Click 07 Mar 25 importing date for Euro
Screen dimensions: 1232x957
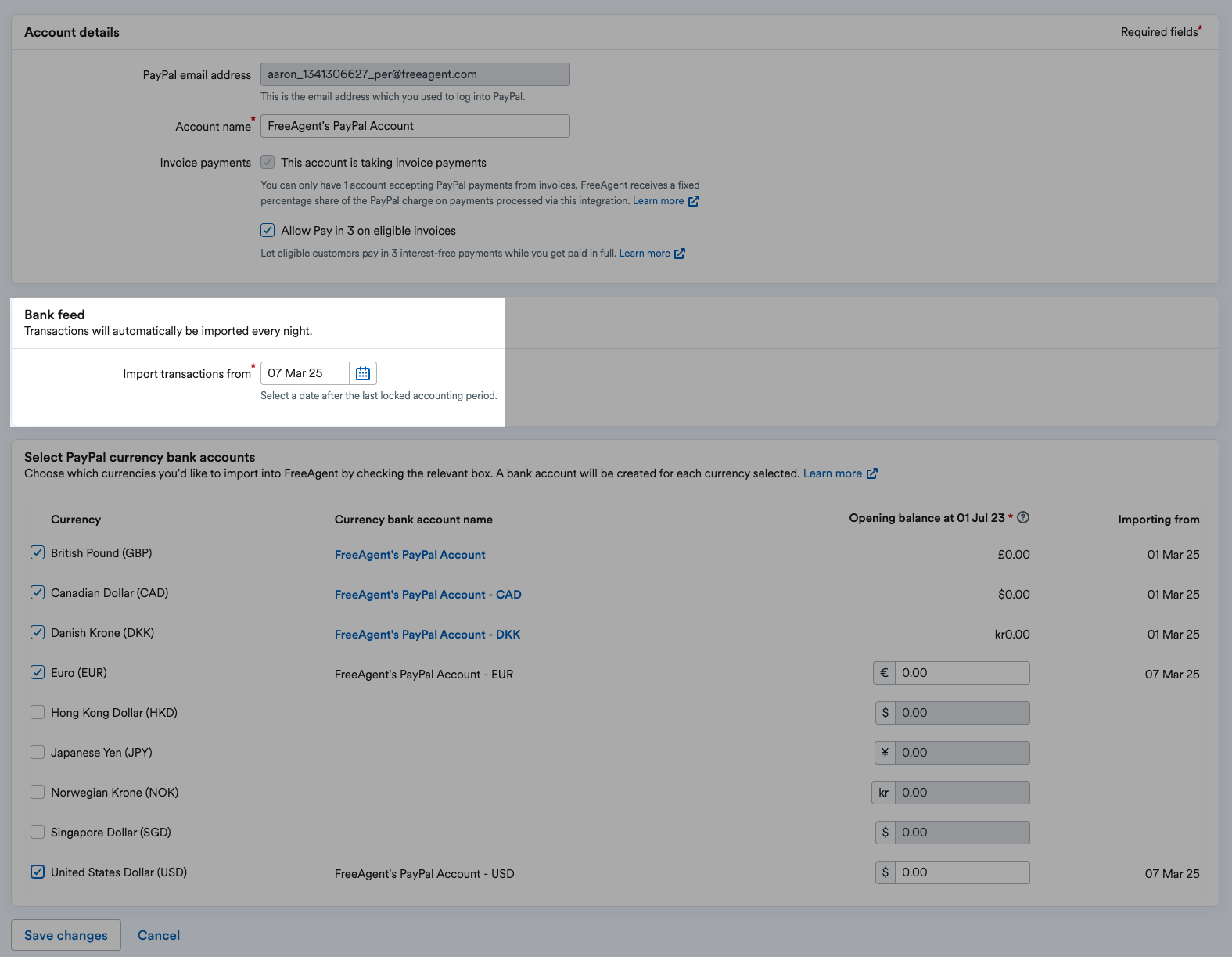click(1172, 675)
